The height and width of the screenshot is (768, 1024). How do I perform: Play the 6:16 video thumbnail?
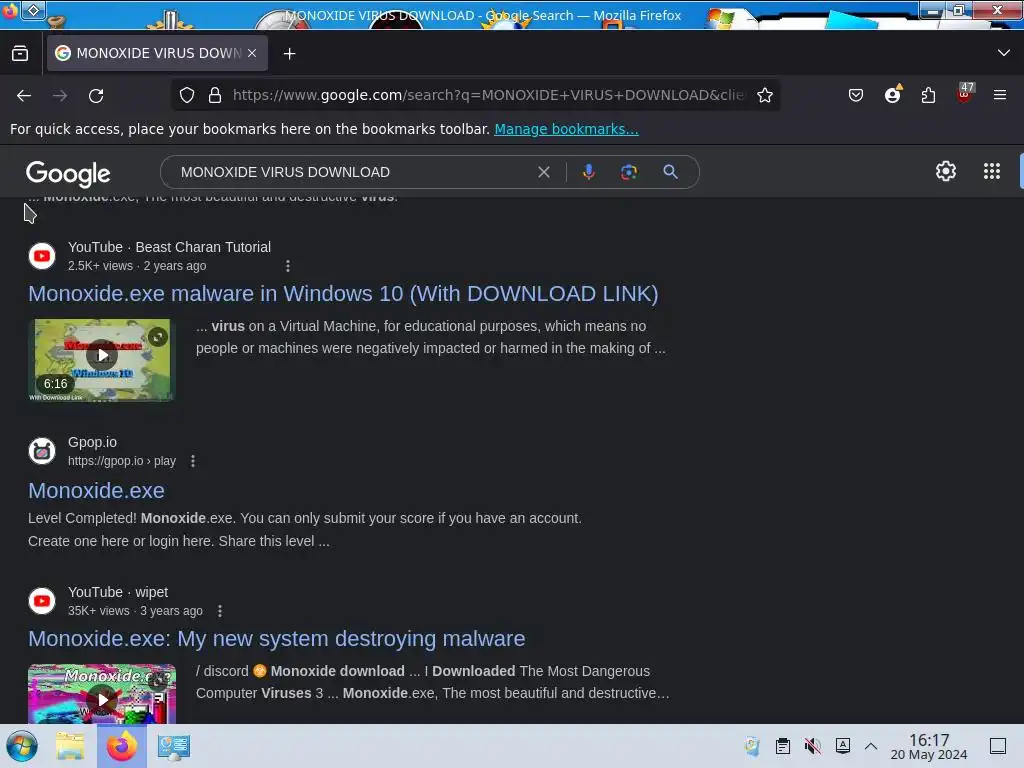pyautogui.click(x=102, y=360)
